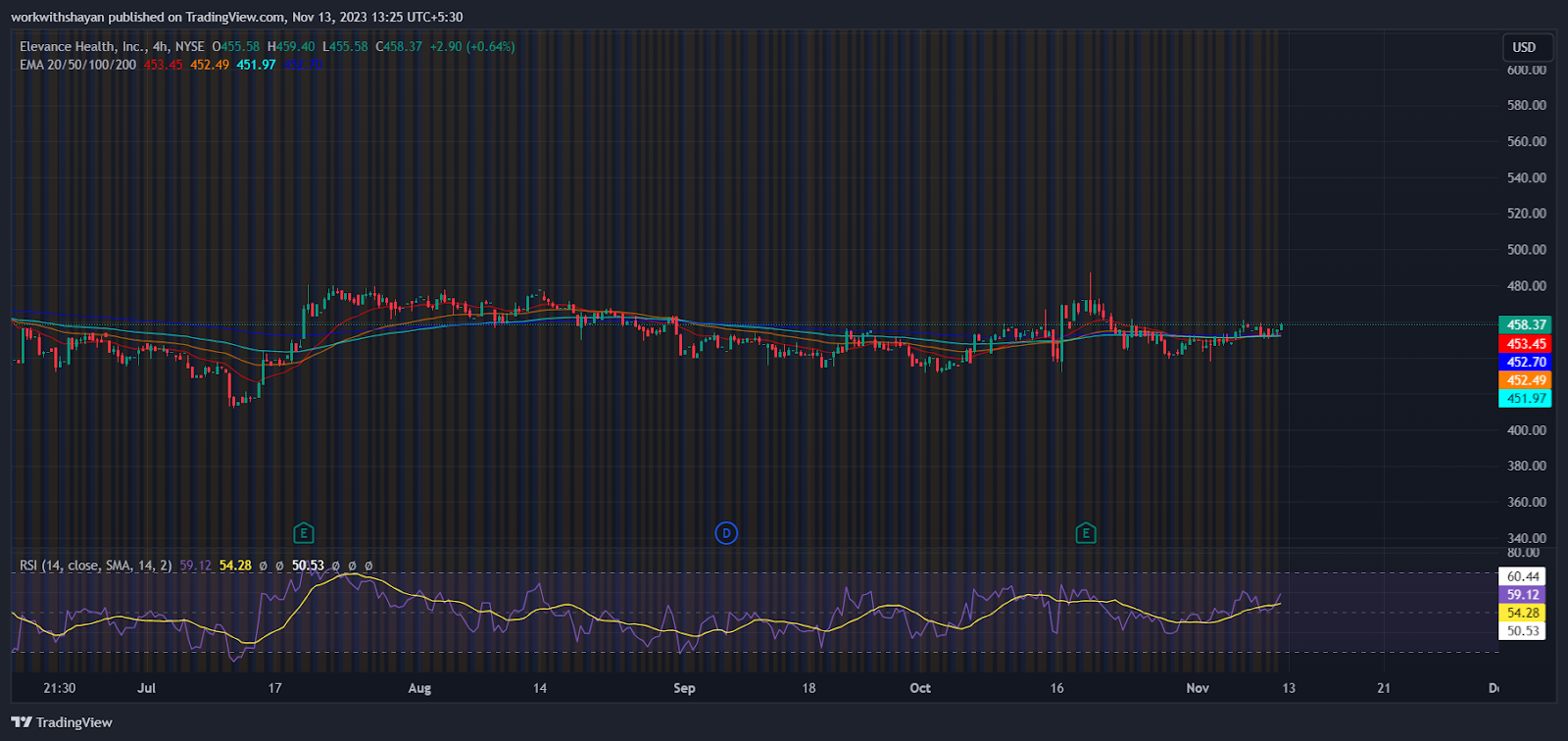Open the October earnings marker (E)
Image resolution: width=1568 pixels, height=741 pixels.
point(1085,533)
